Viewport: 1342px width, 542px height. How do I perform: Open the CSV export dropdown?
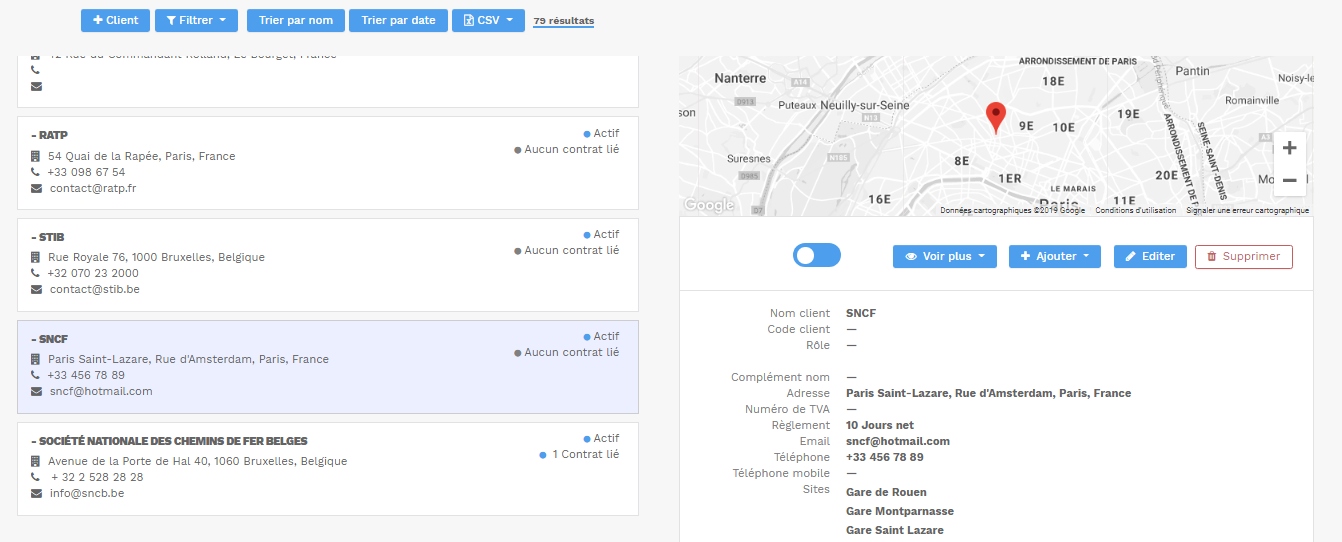[488, 20]
